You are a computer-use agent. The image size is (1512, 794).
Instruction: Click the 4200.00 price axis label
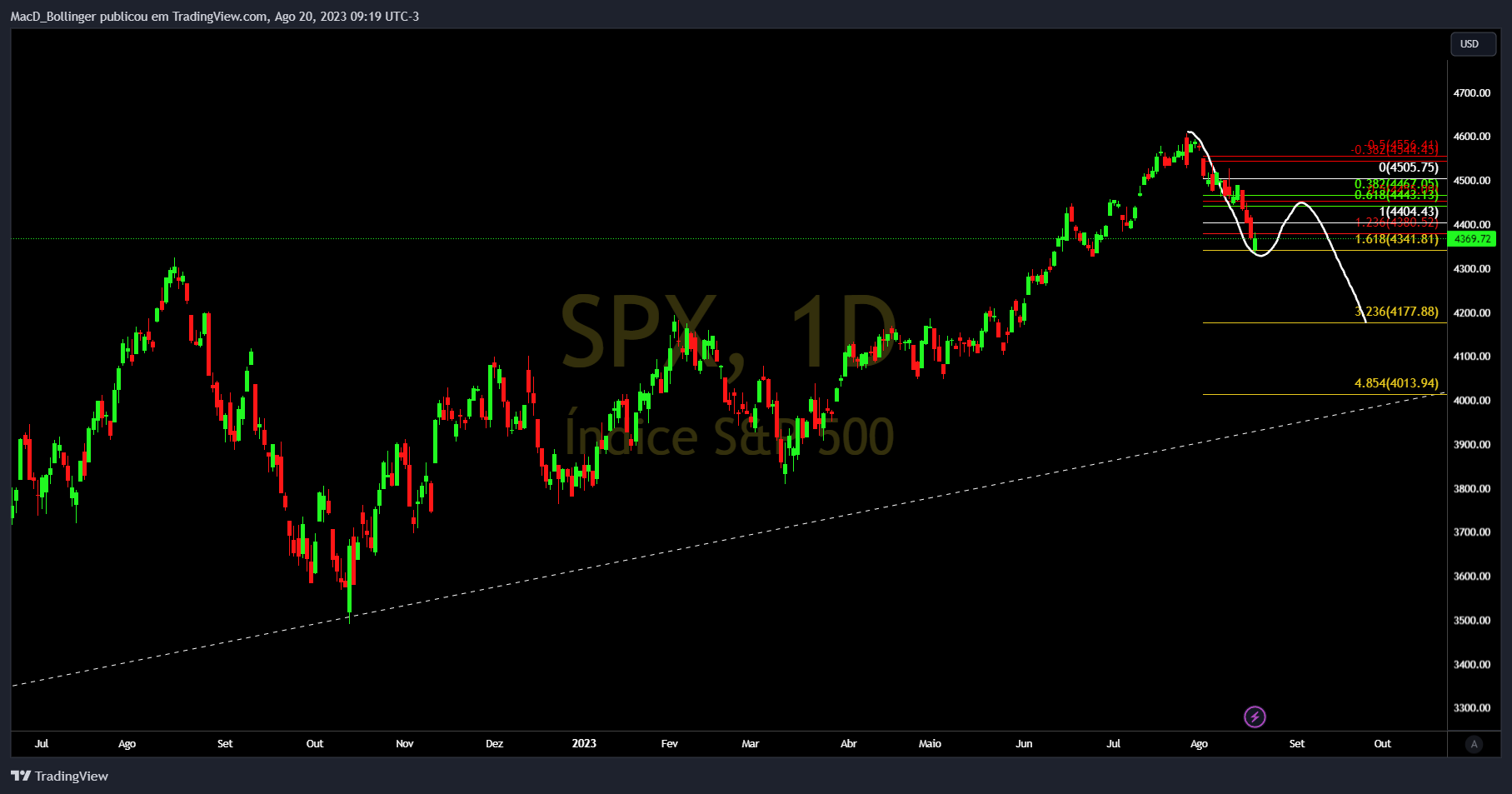(x=1472, y=313)
